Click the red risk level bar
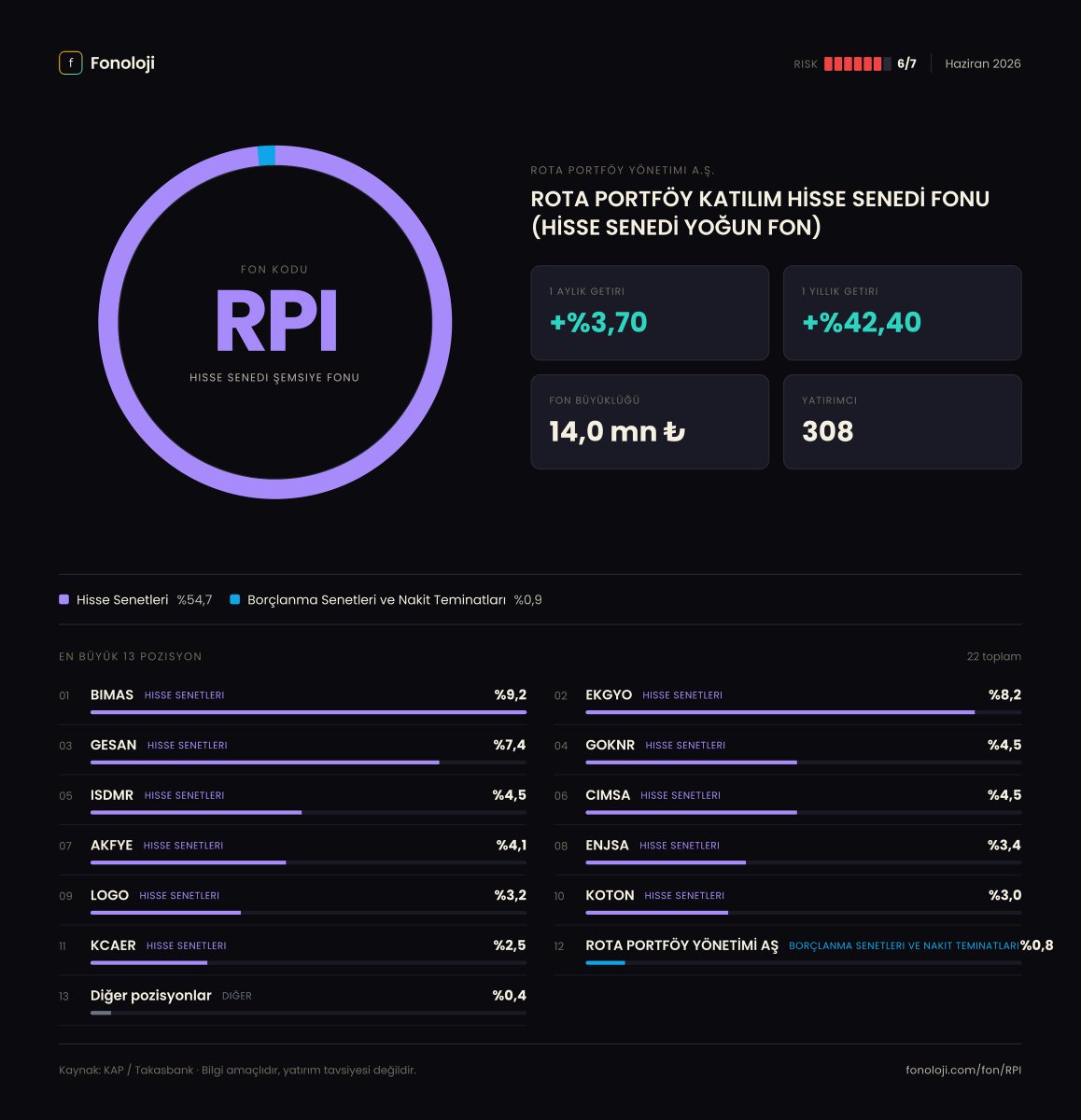Screen dimensions: 1081x1120 [x=857, y=63]
